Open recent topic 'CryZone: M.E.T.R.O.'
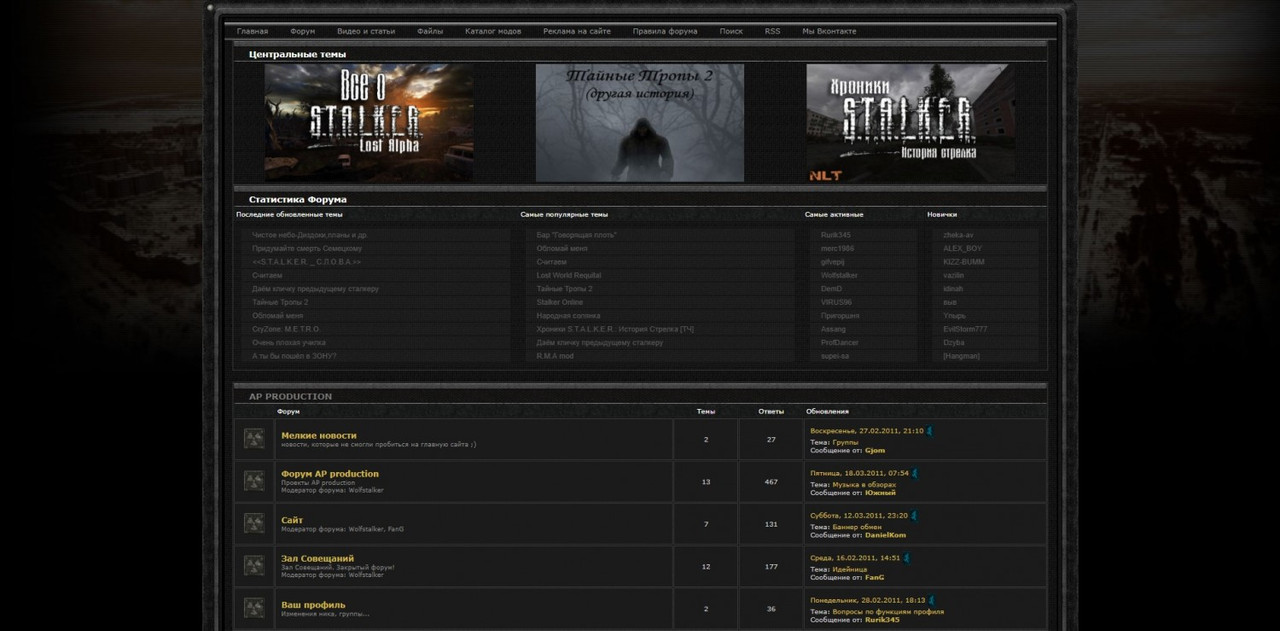Image resolution: width=1280 pixels, height=631 pixels. point(285,329)
